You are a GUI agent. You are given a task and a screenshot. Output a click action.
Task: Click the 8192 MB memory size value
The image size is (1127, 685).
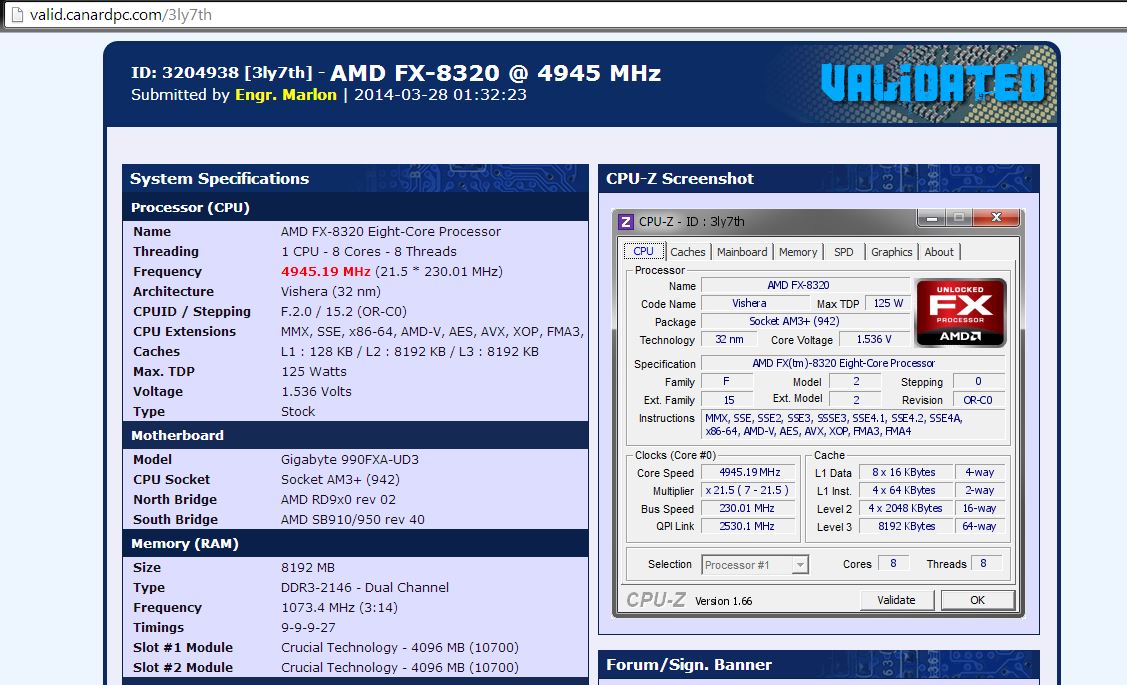click(x=308, y=567)
